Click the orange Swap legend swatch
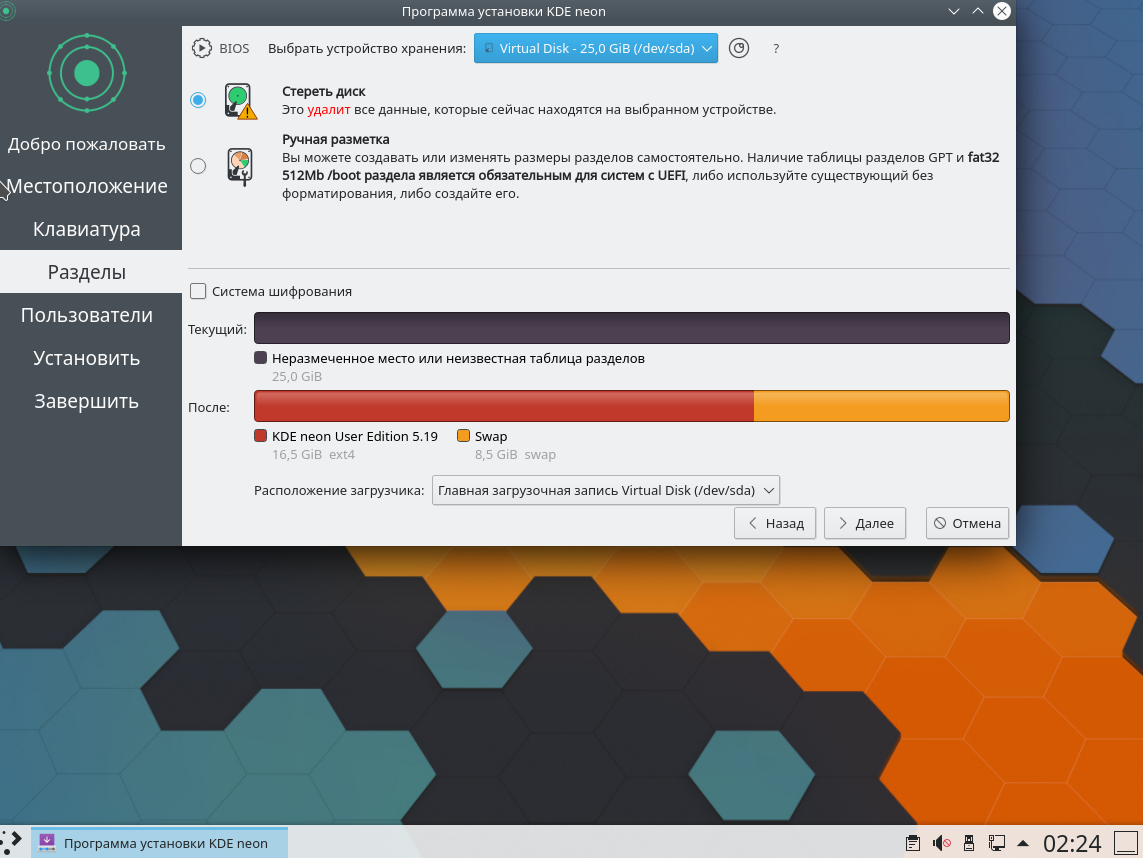The image size is (1143, 858). coord(463,436)
